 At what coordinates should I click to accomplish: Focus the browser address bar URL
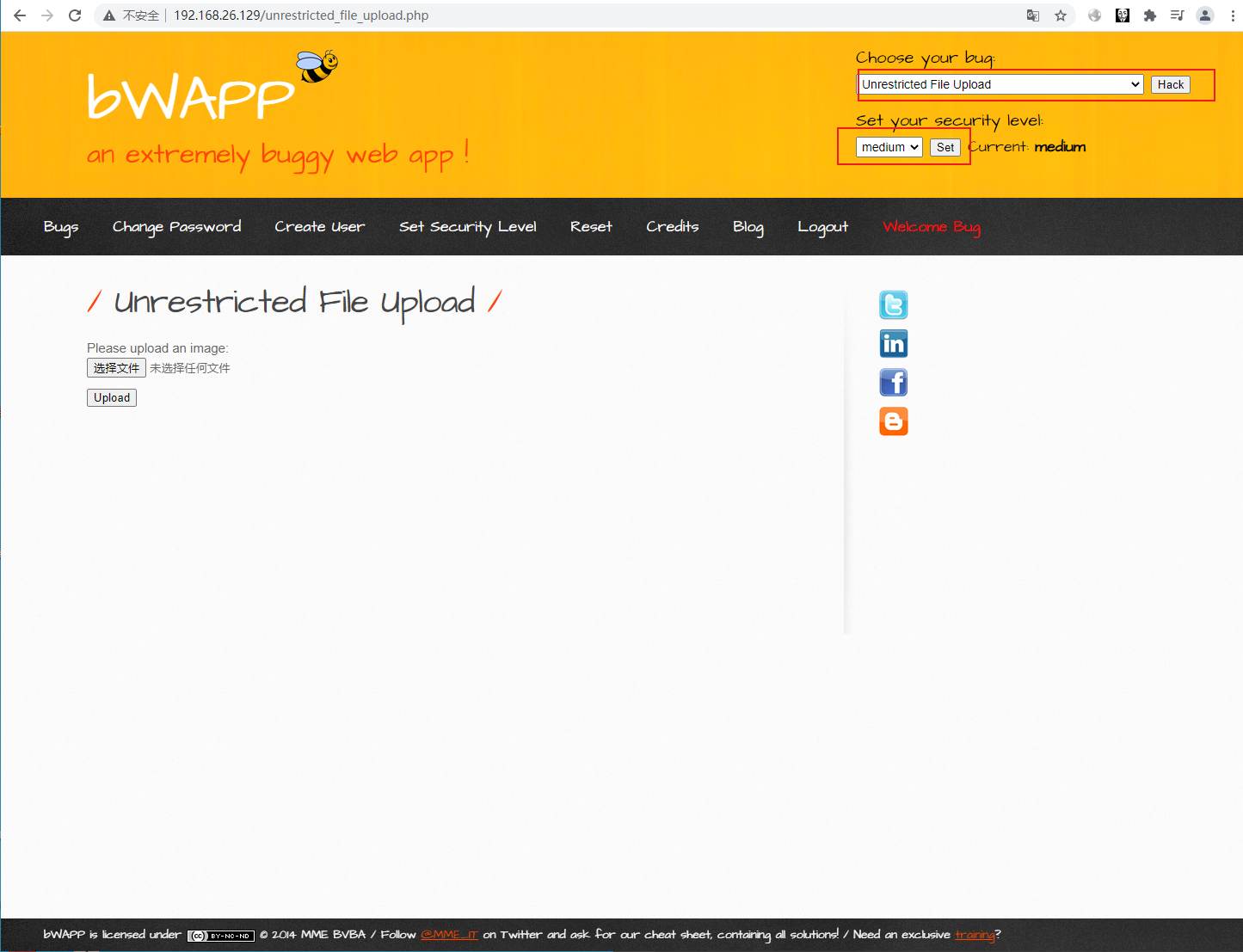point(301,15)
